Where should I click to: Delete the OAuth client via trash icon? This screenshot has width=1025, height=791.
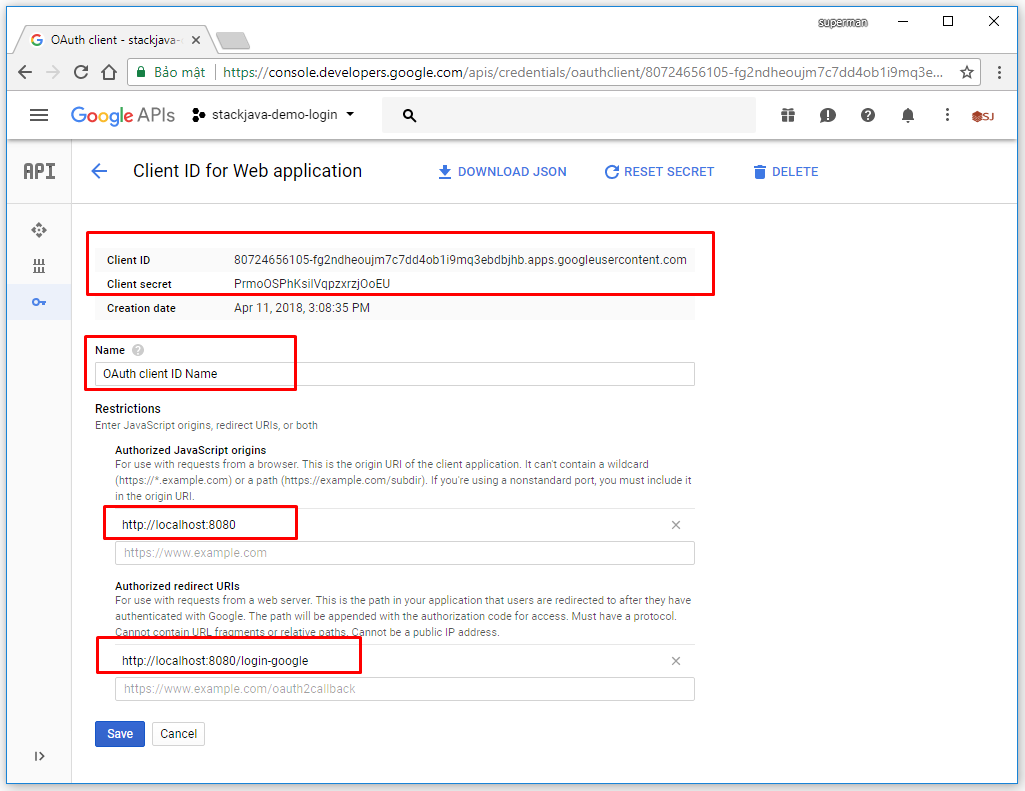[786, 171]
